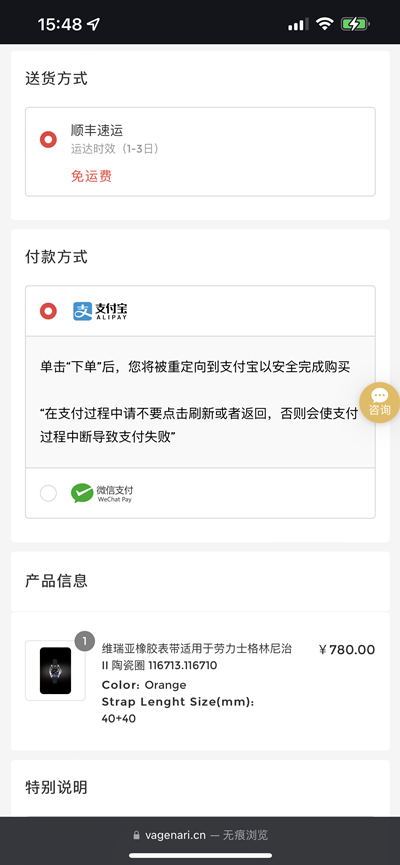The height and width of the screenshot is (865, 400).
Task: Tap the watch strap product thumbnail
Action: 55,670
